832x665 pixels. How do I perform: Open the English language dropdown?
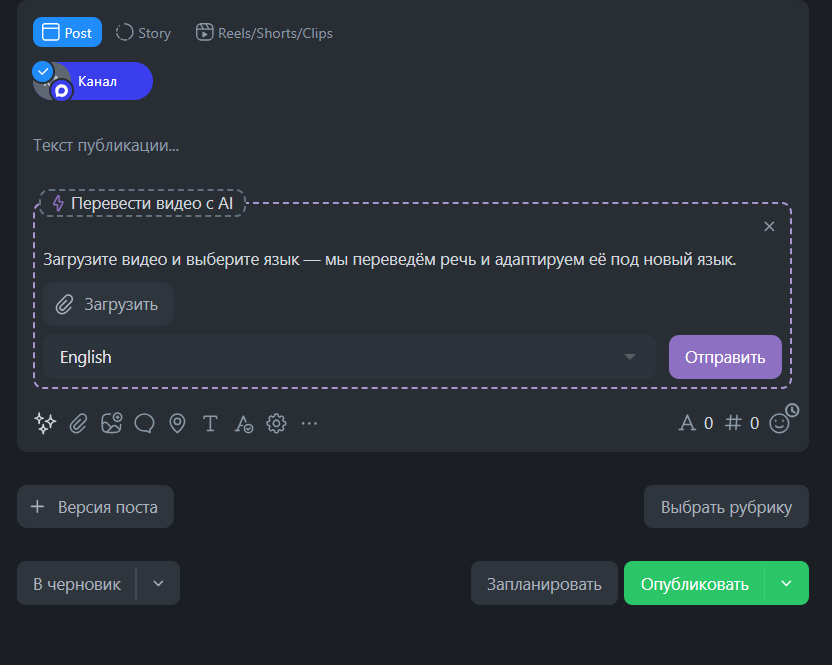(x=348, y=357)
